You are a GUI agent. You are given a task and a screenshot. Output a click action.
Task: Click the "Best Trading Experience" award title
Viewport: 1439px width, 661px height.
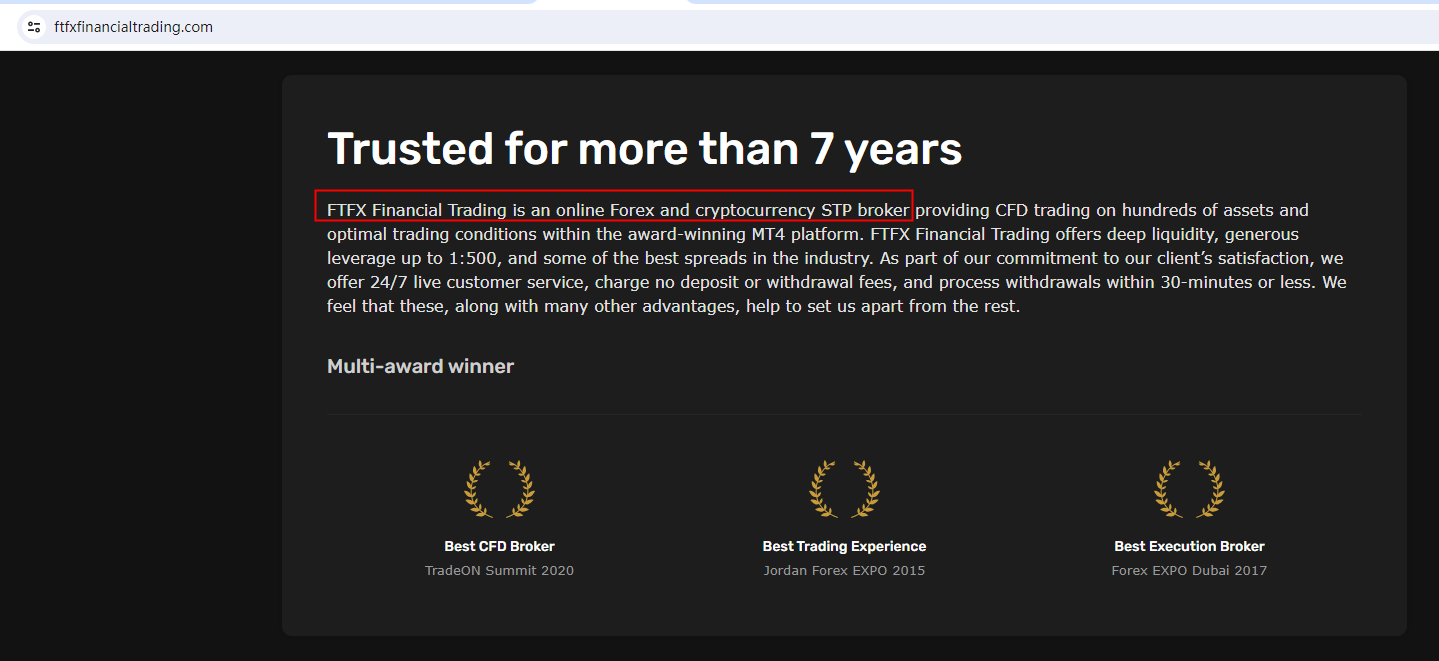[x=844, y=546]
